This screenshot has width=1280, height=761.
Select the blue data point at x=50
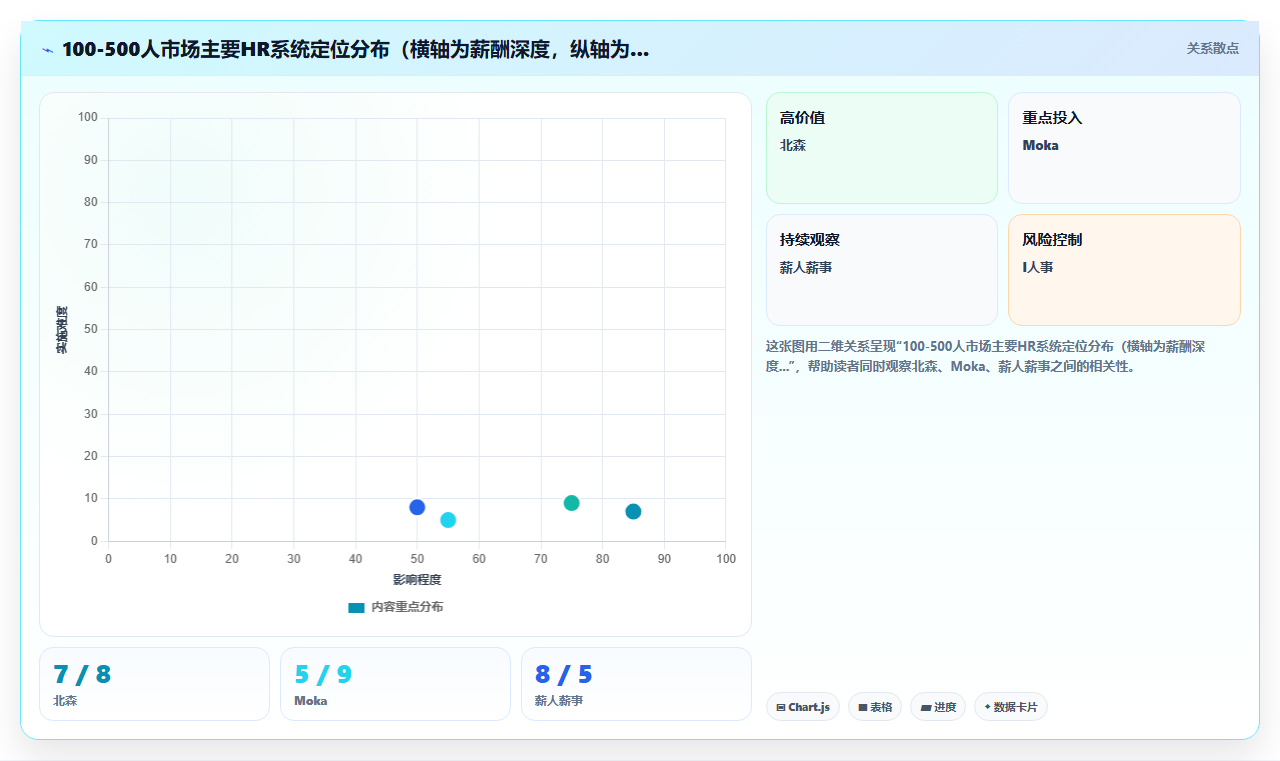coord(417,507)
